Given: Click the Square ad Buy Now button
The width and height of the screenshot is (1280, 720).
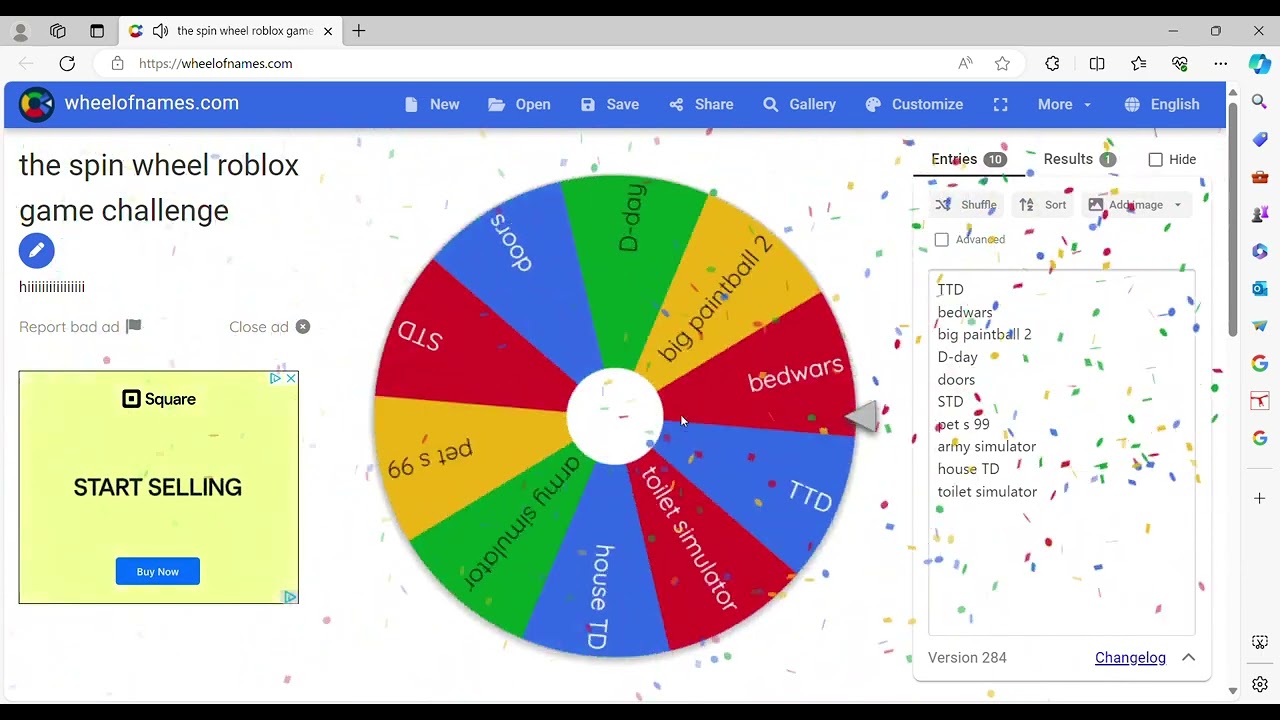Looking at the screenshot, I should [157, 571].
